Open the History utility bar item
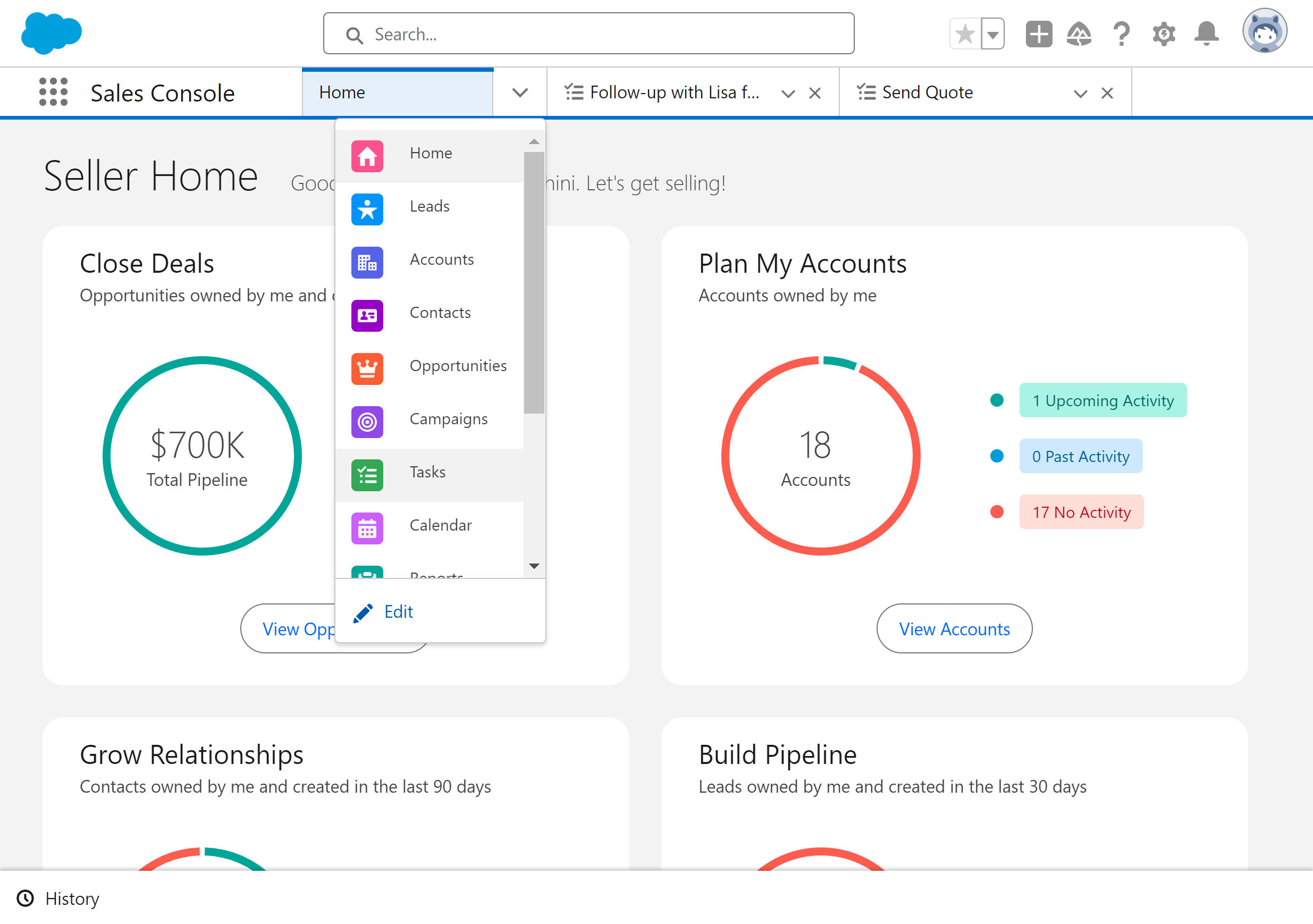 pos(58,898)
